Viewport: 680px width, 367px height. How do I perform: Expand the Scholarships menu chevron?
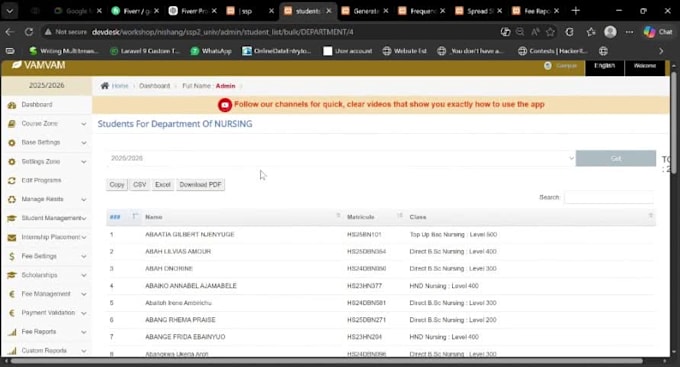click(x=84, y=275)
